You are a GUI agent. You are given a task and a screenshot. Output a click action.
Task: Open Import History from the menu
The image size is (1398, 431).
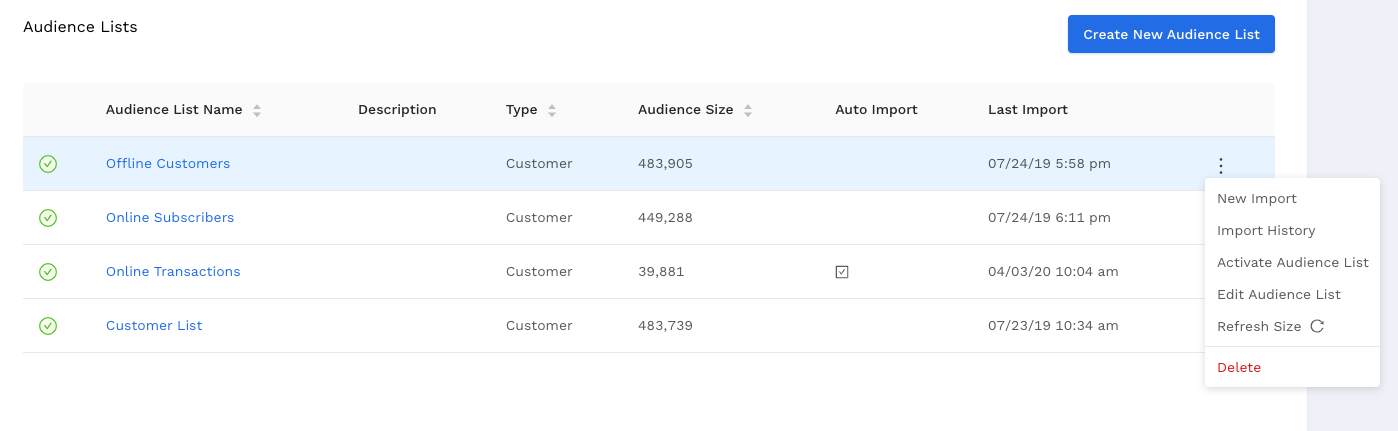pos(1266,231)
